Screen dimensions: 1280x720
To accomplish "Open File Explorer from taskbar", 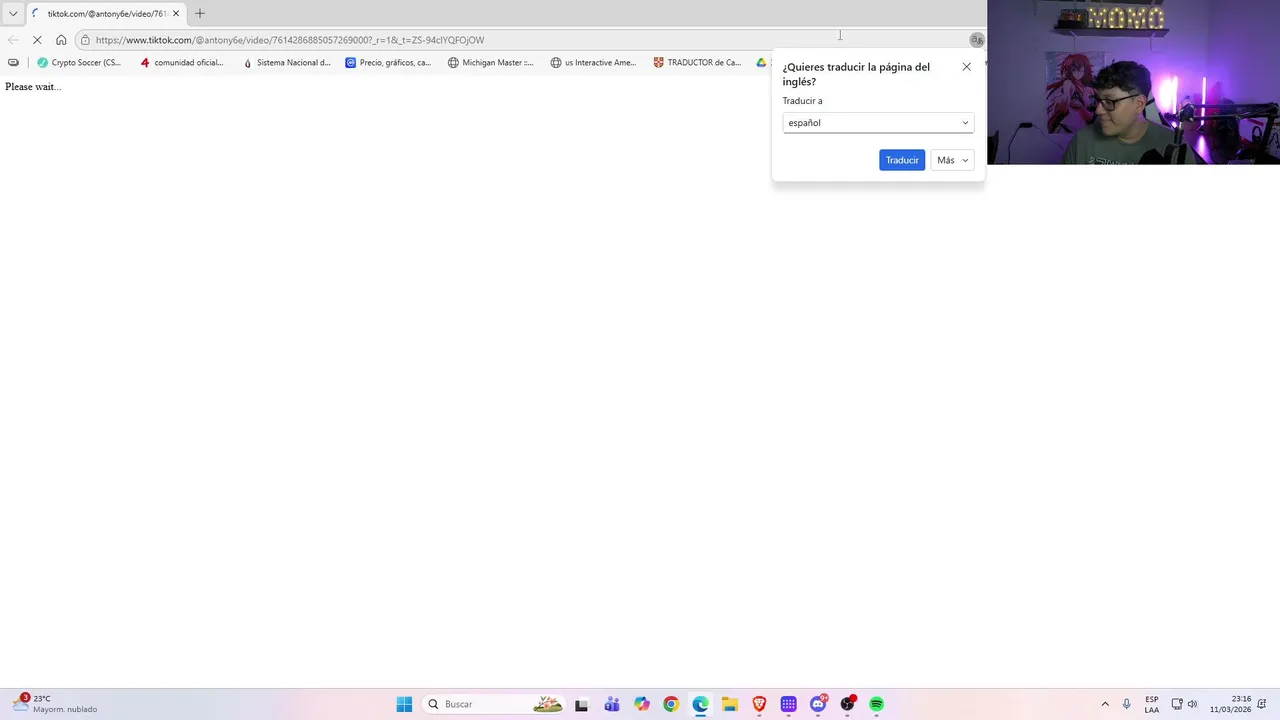I will click(730, 704).
